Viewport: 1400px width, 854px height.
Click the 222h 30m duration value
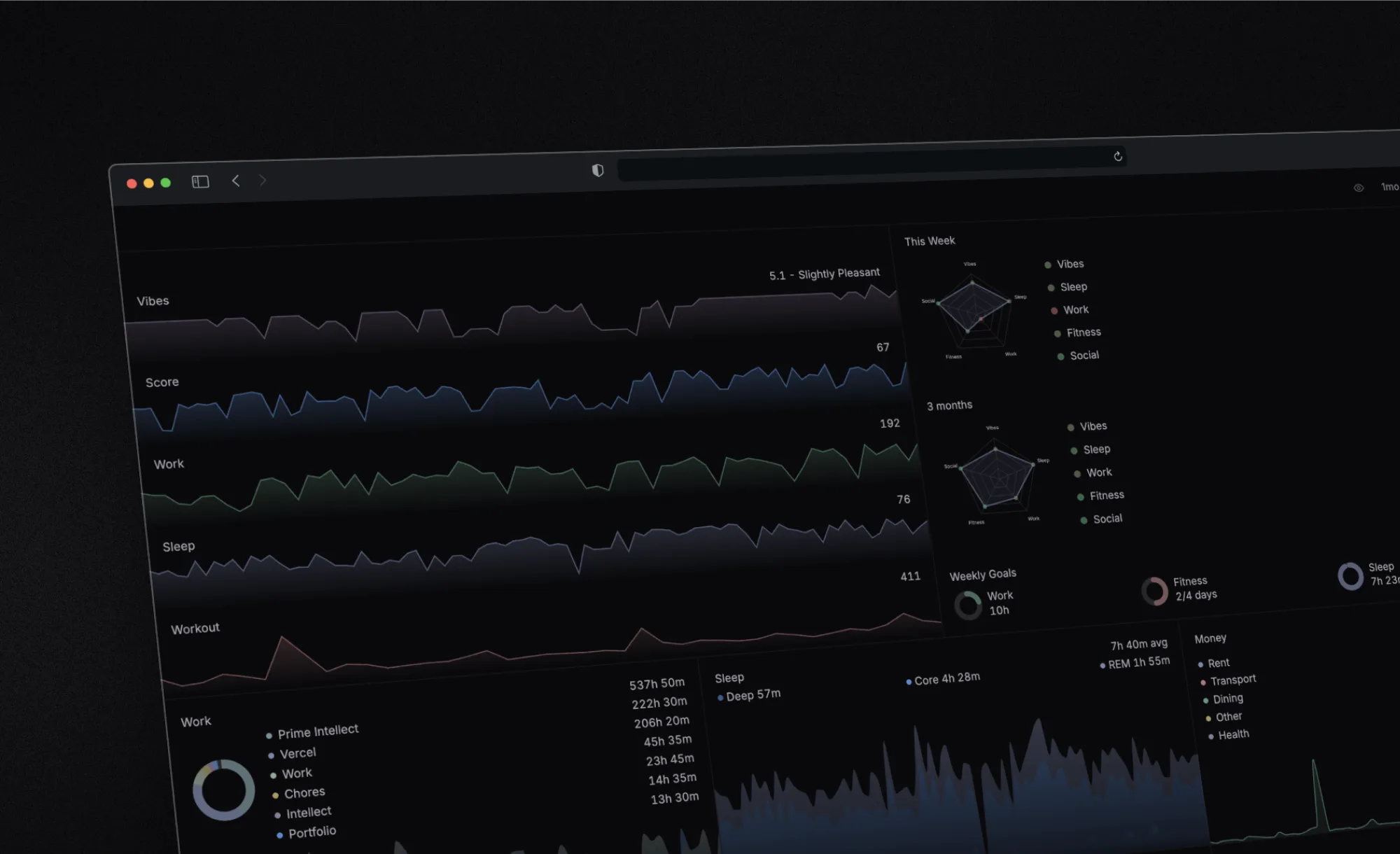pyautogui.click(x=659, y=703)
